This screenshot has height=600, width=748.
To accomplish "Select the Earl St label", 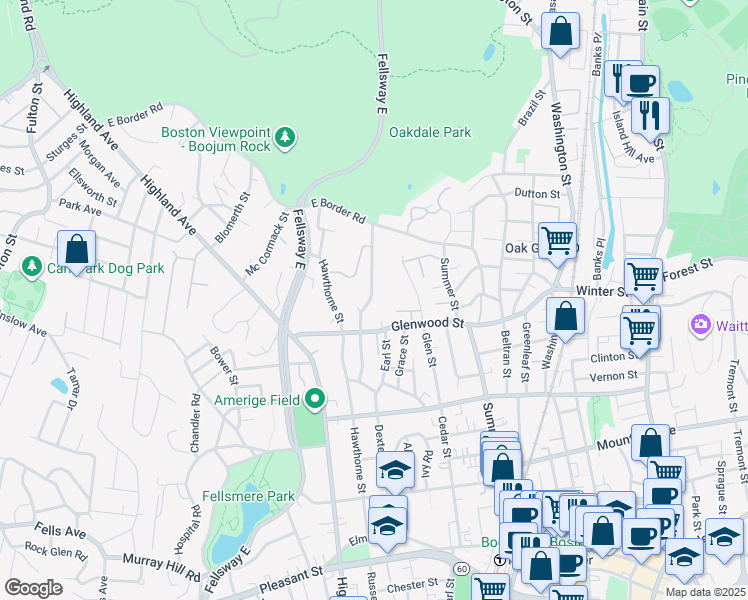I will 385,355.
